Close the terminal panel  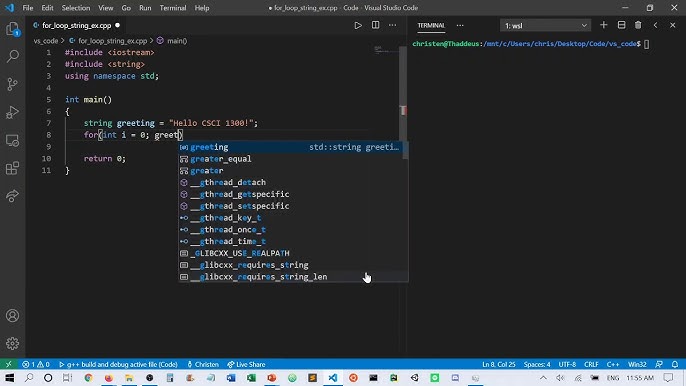[x=673, y=25]
